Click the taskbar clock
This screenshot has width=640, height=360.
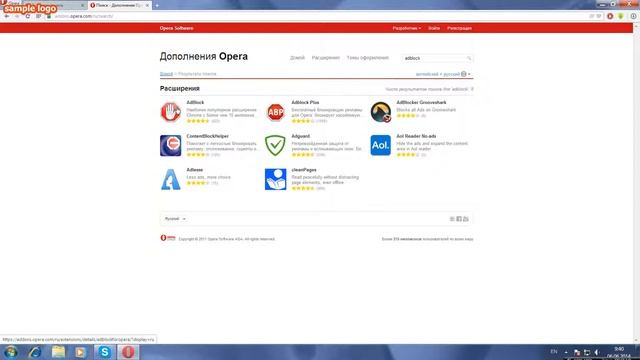click(618, 352)
